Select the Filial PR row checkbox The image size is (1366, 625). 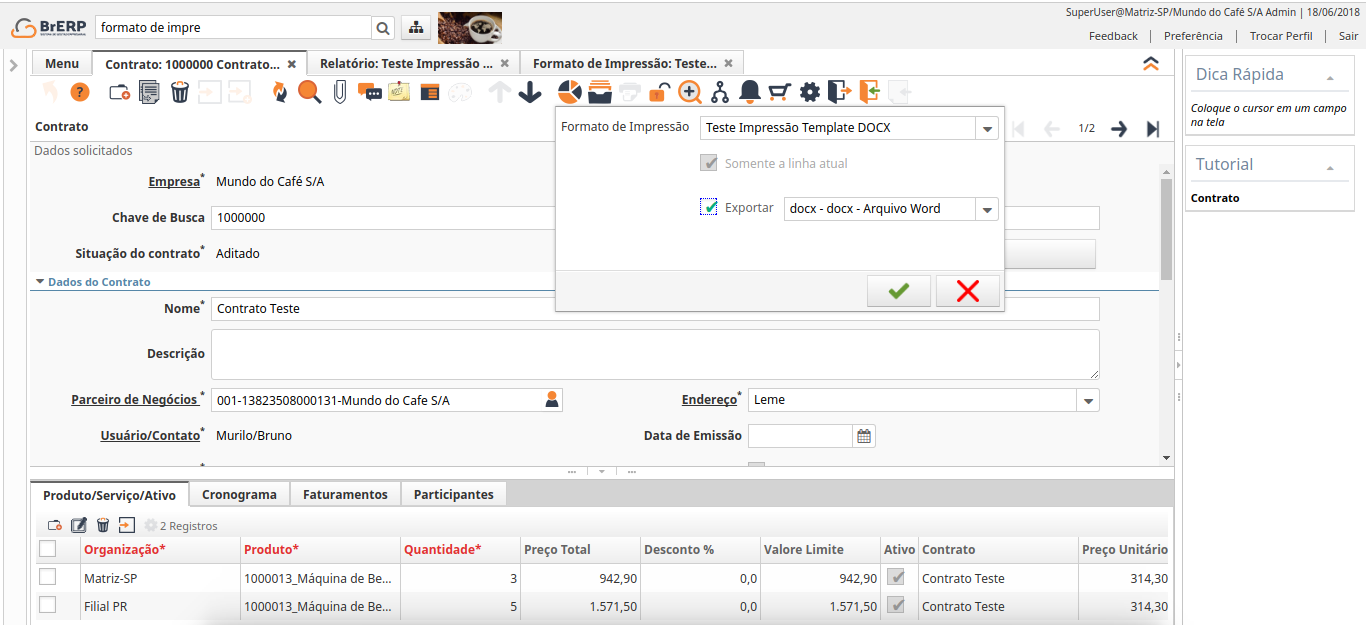tap(47, 605)
